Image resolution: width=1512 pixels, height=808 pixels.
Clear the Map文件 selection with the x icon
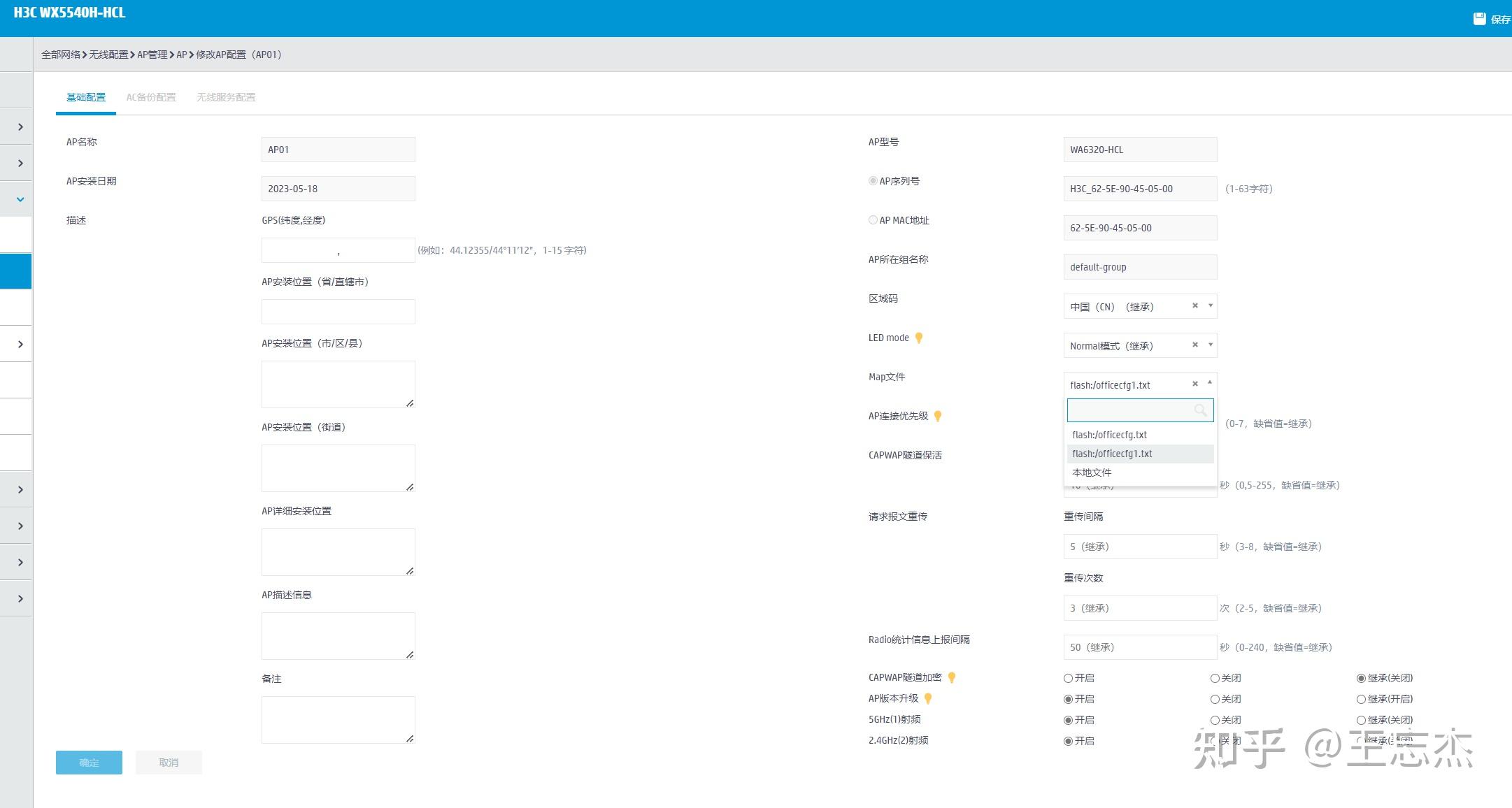point(1195,384)
